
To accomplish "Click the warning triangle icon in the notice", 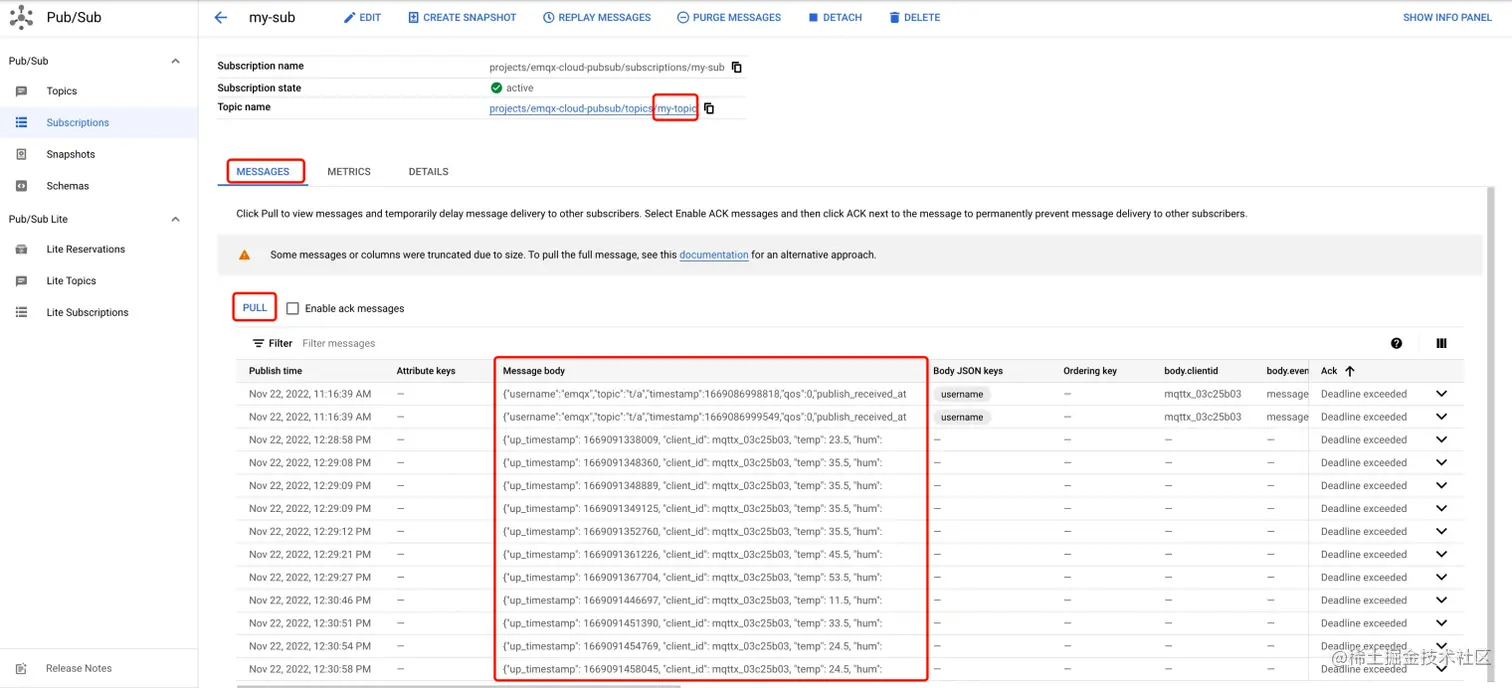I will click(244, 255).
